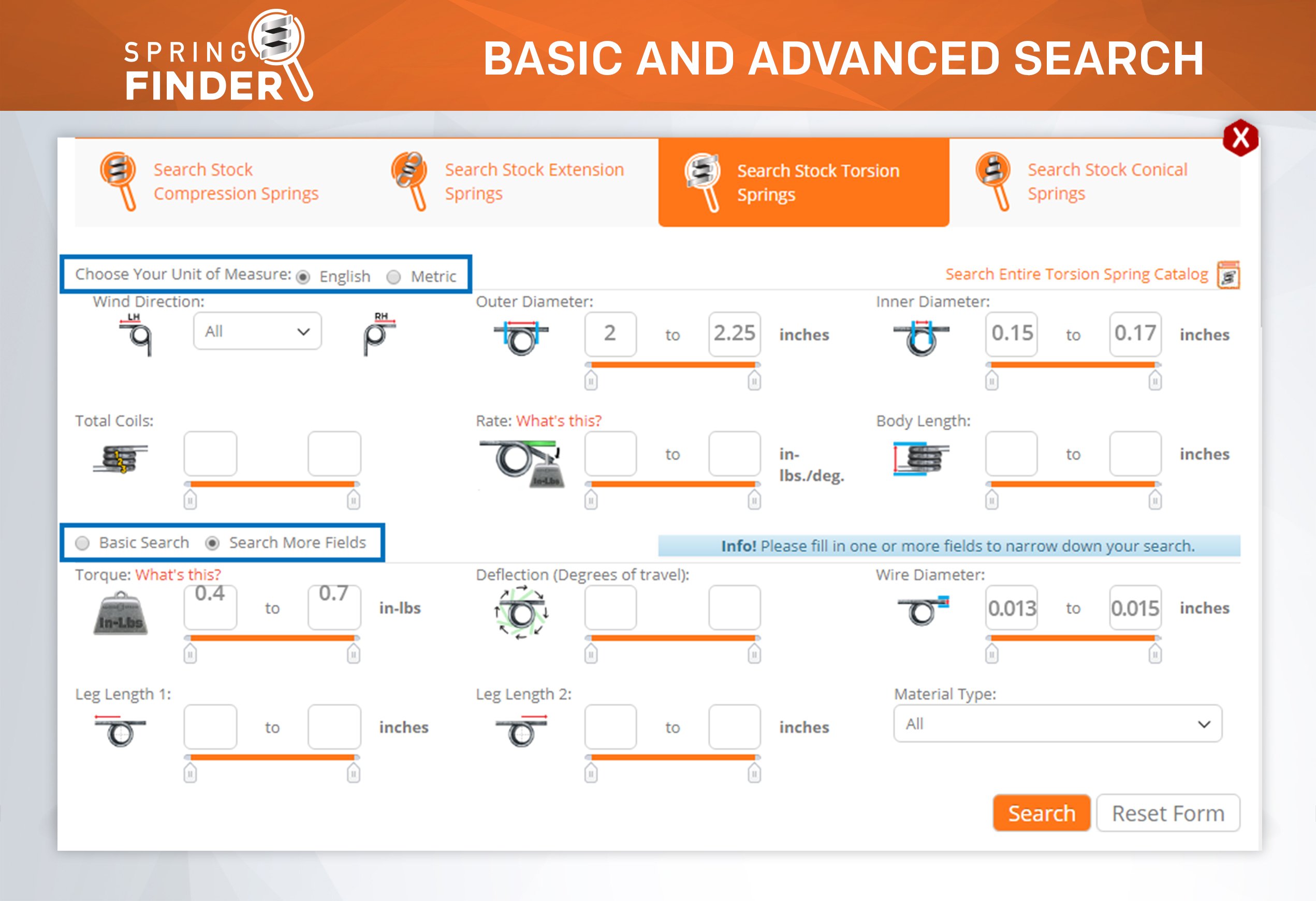Select the Metric unit radio button
Viewport: 1316px width, 901px height.
tap(393, 277)
